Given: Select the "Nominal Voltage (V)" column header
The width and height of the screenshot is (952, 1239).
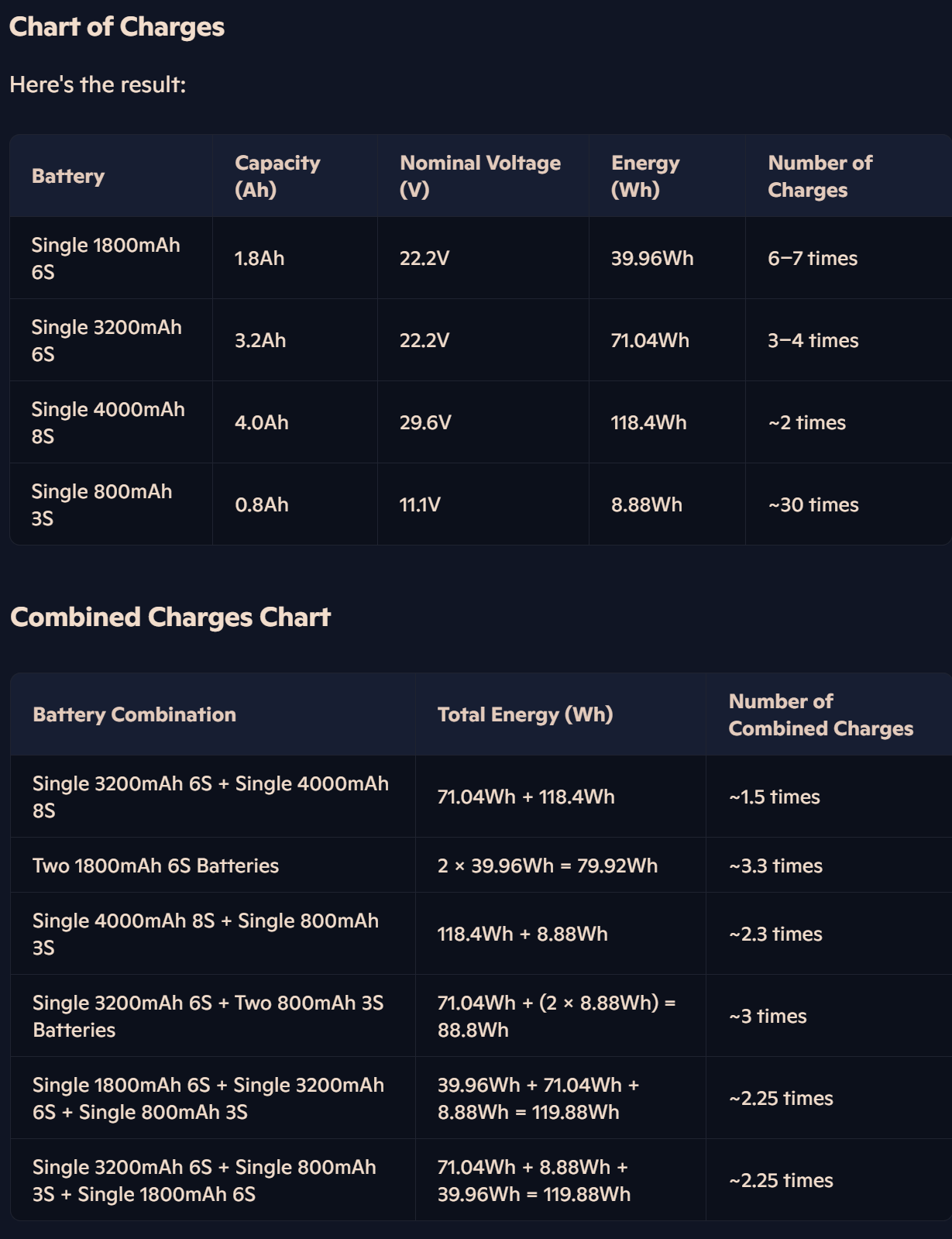Looking at the screenshot, I should (479, 176).
